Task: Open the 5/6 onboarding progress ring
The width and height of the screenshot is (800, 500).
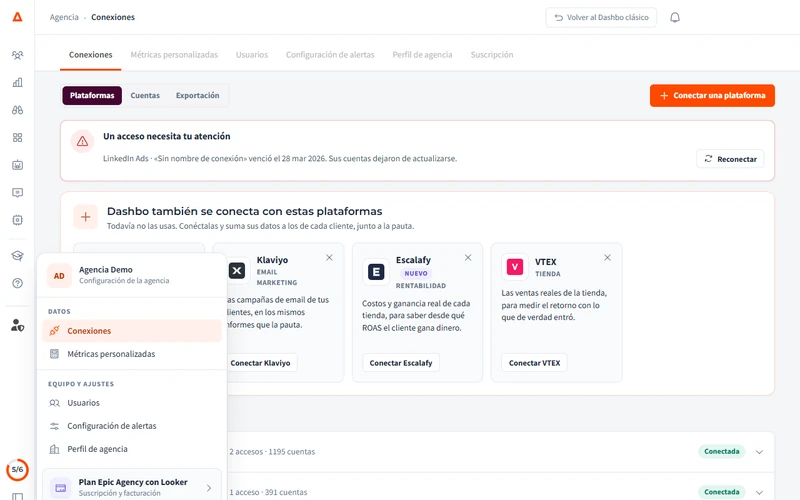Action: point(17,469)
